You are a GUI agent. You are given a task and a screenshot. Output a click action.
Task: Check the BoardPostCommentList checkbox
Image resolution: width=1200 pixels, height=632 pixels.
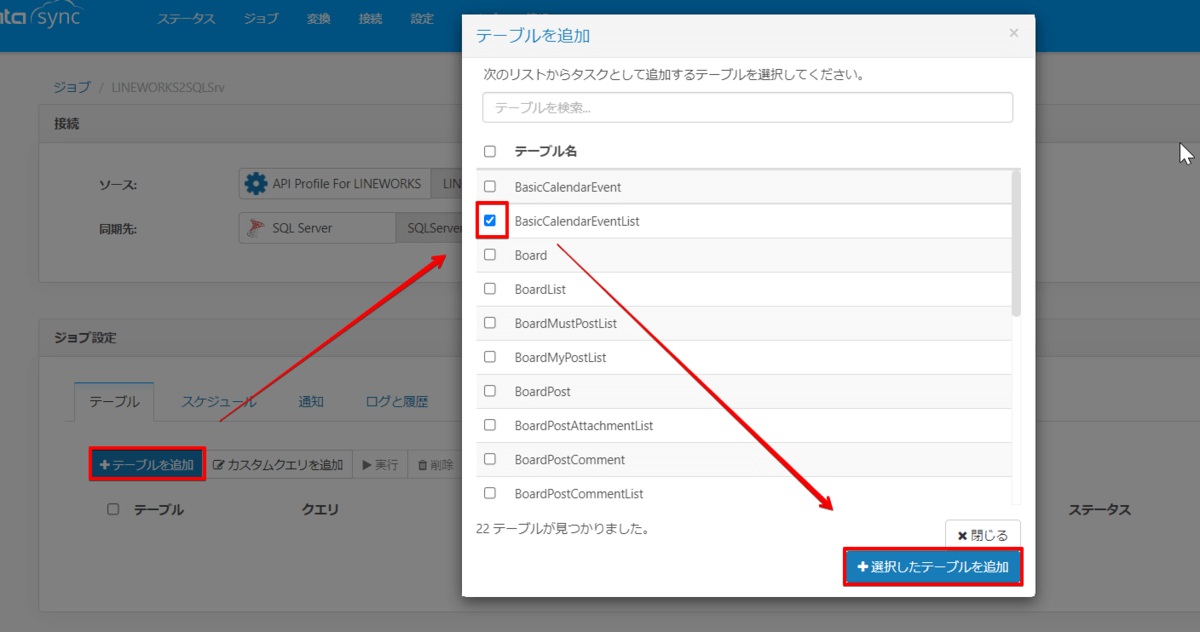(490, 492)
